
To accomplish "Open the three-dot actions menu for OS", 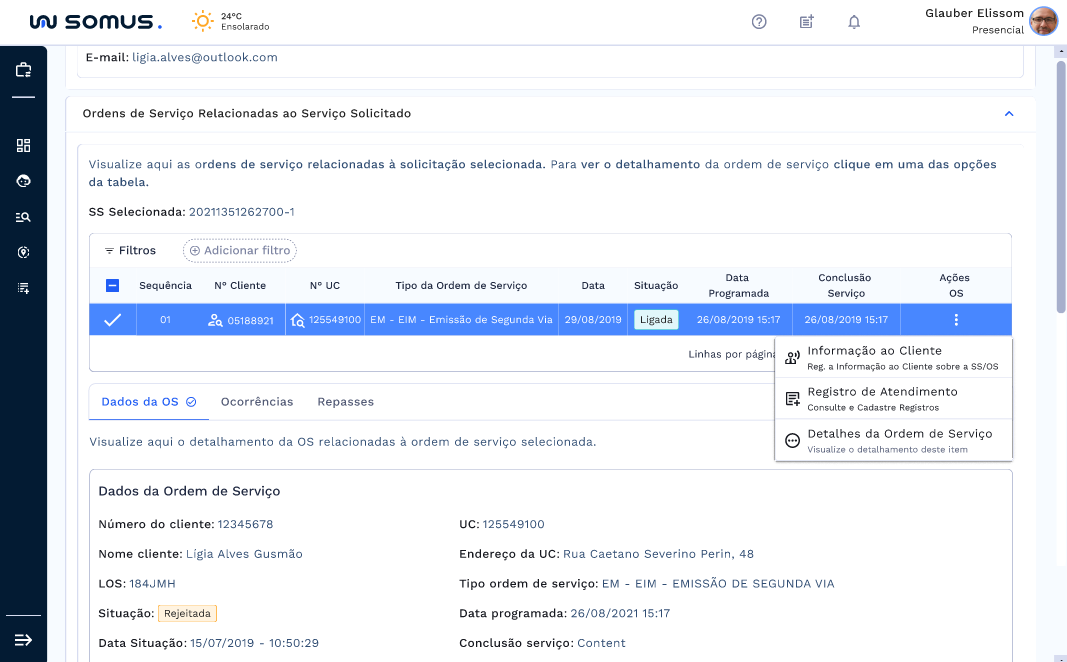I will pos(956,320).
